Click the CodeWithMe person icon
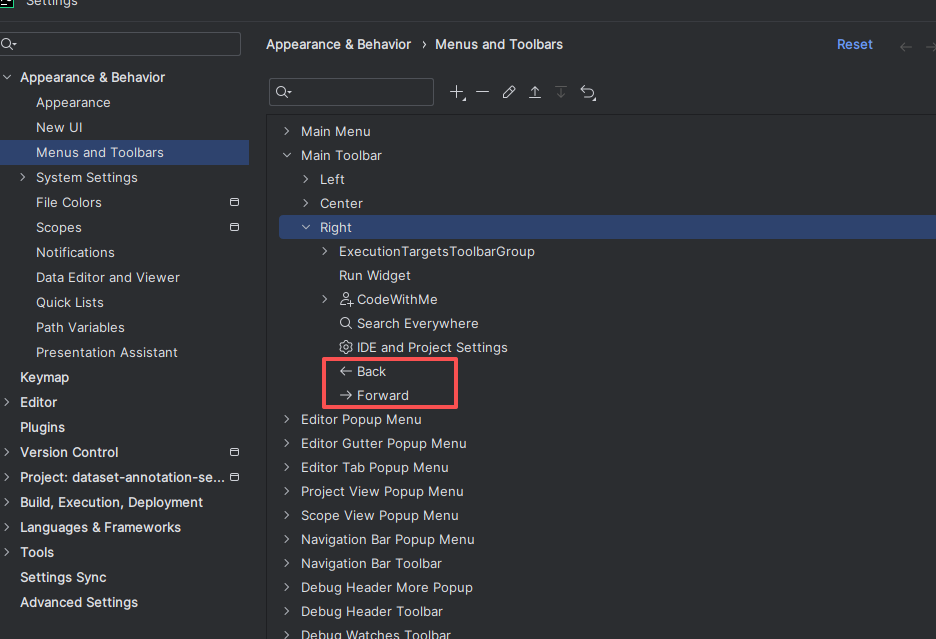This screenshot has width=936, height=639. click(x=346, y=299)
